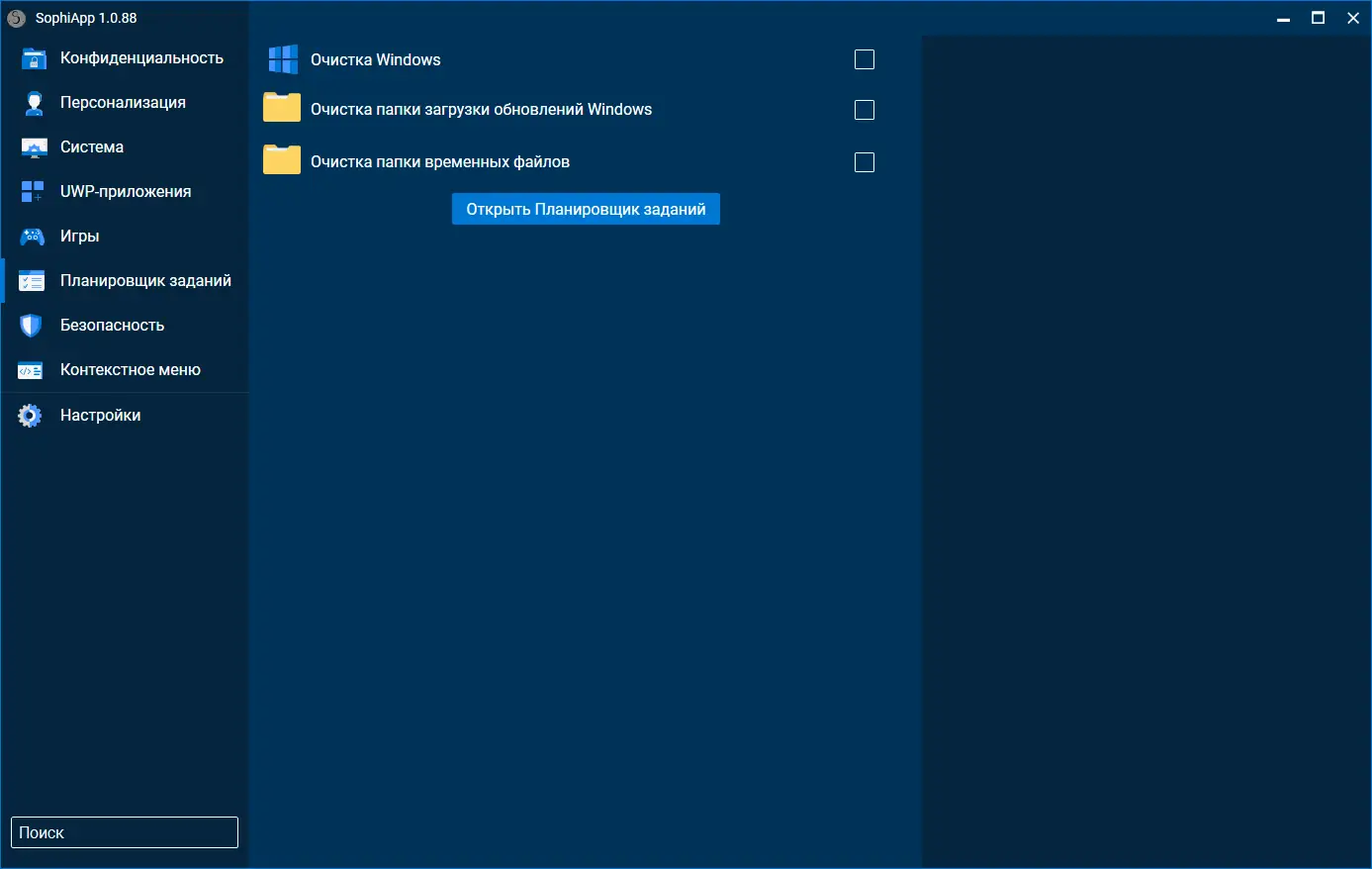
Task: Click the Privacy lock folder icon
Action: point(33,58)
